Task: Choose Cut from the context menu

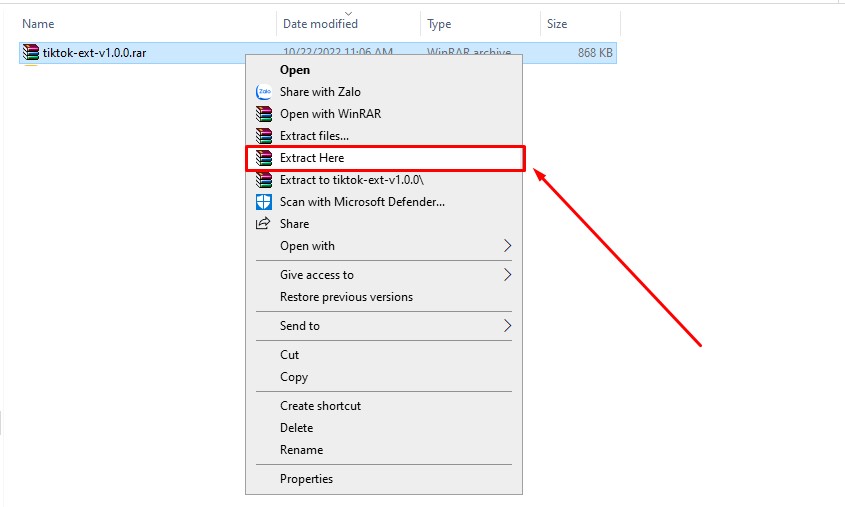Action: [290, 355]
